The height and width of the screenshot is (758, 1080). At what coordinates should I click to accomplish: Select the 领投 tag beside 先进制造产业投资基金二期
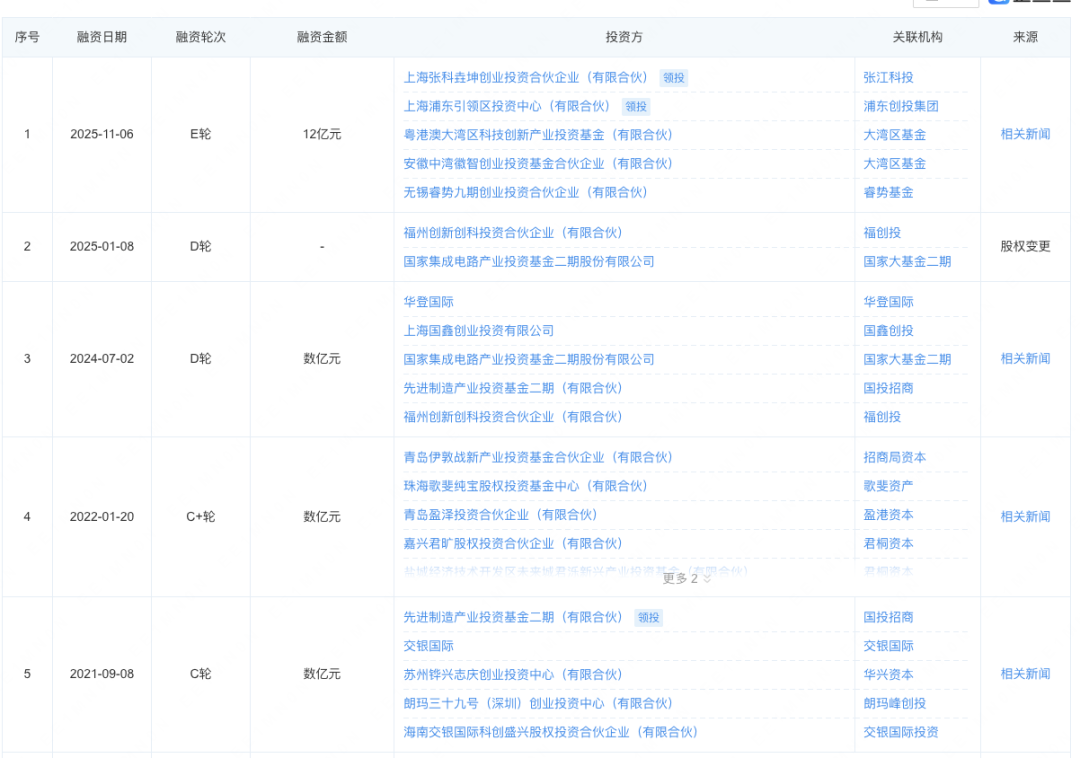click(x=648, y=618)
